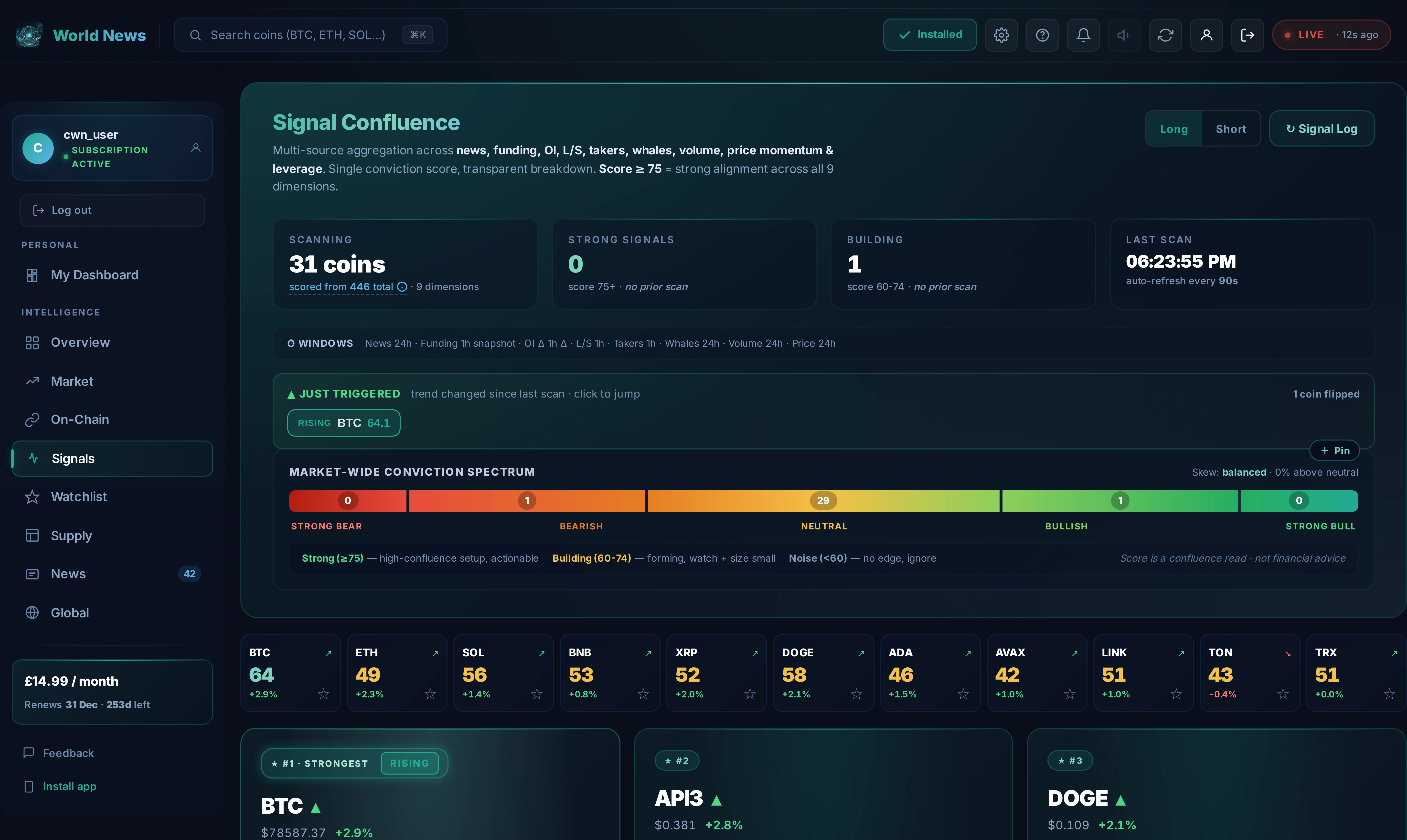The width and height of the screenshot is (1407, 840).
Task: Star TON in the coin score strip
Action: point(1283,694)
